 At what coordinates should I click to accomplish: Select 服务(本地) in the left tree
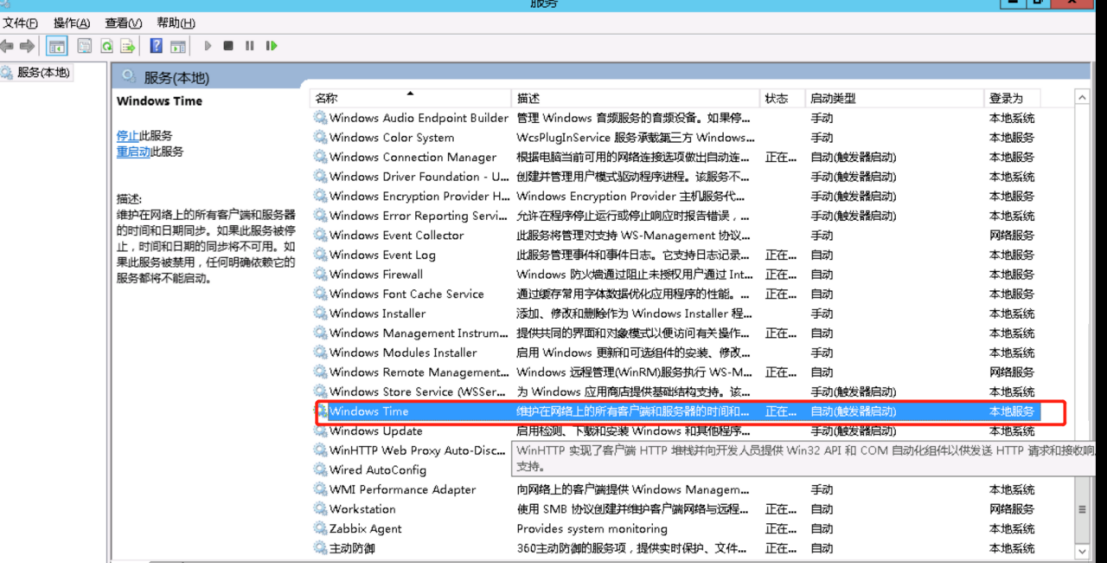click(43, 72)
